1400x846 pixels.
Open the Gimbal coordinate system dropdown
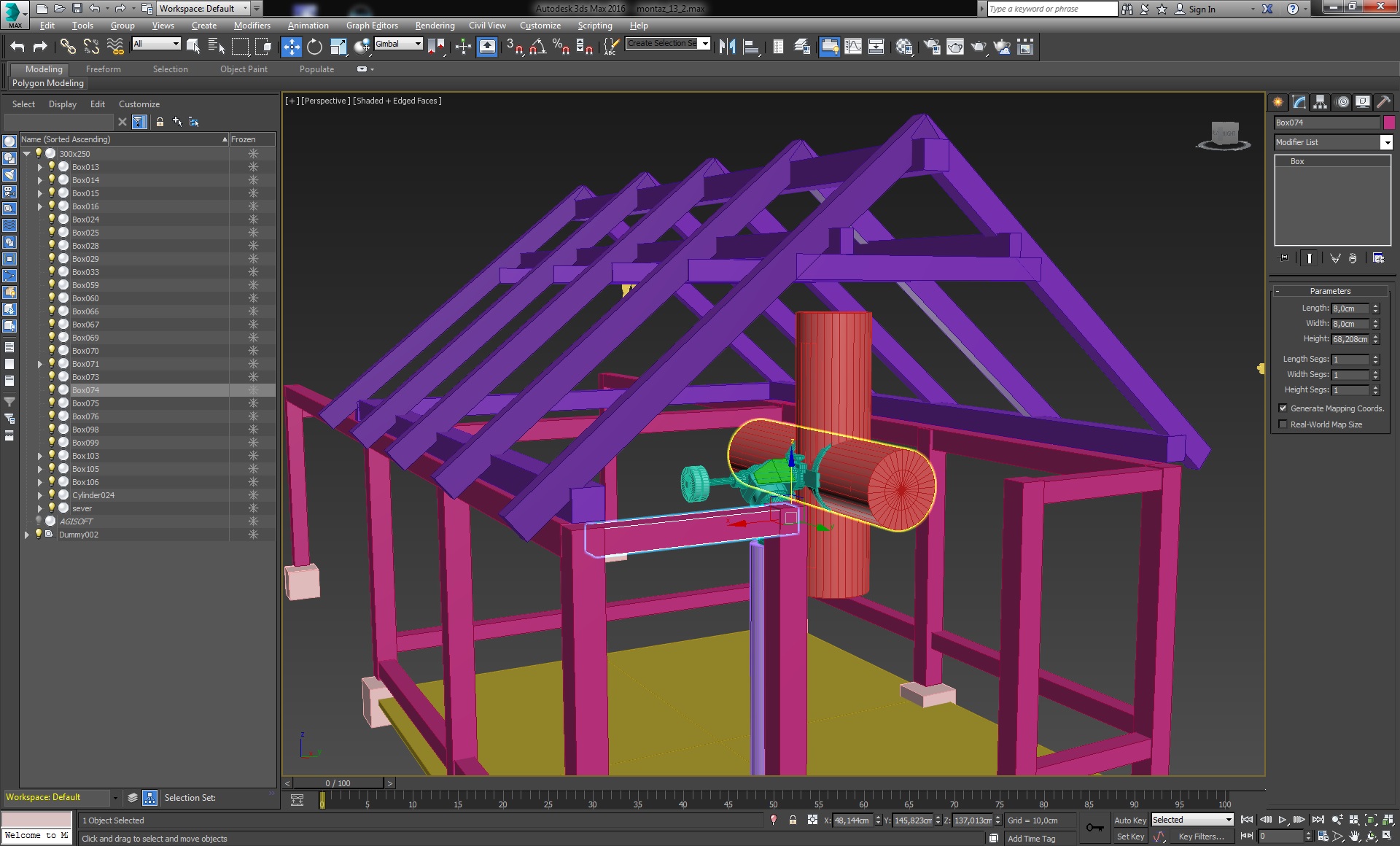point(398,44)
